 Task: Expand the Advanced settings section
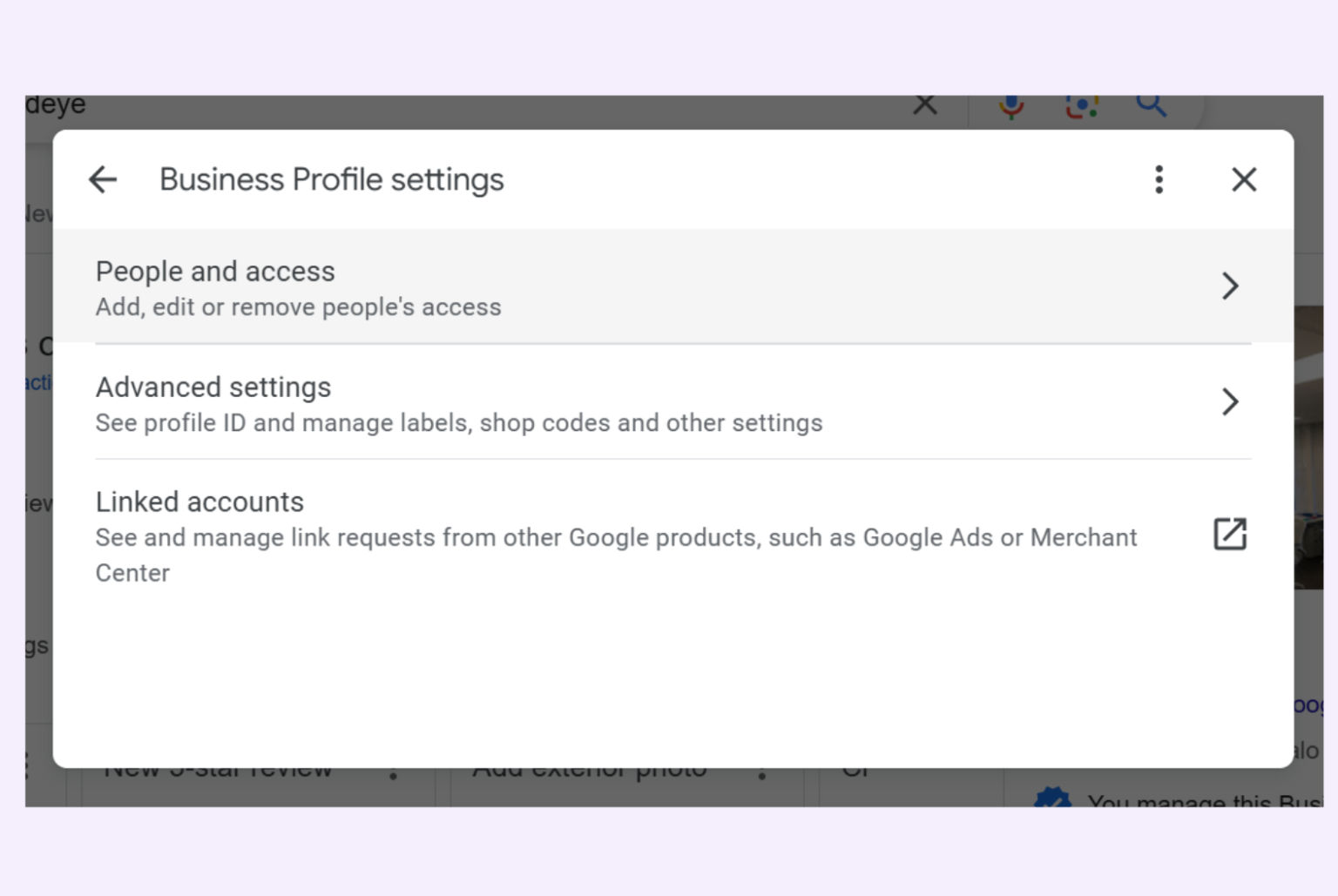[x=1230, y=401]
